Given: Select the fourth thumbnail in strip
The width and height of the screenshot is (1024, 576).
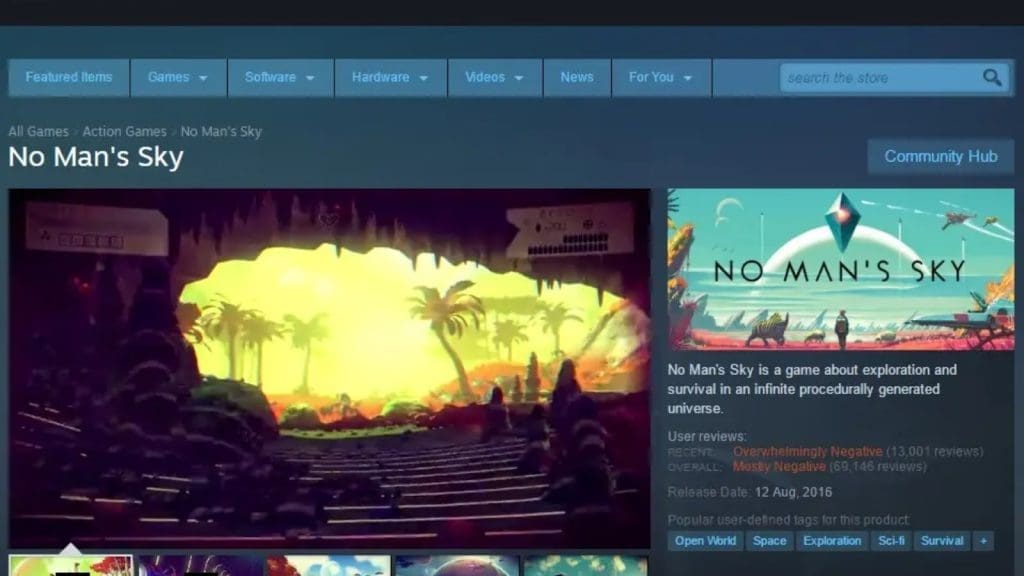Looking at the screenshot, I should [457, 566].
